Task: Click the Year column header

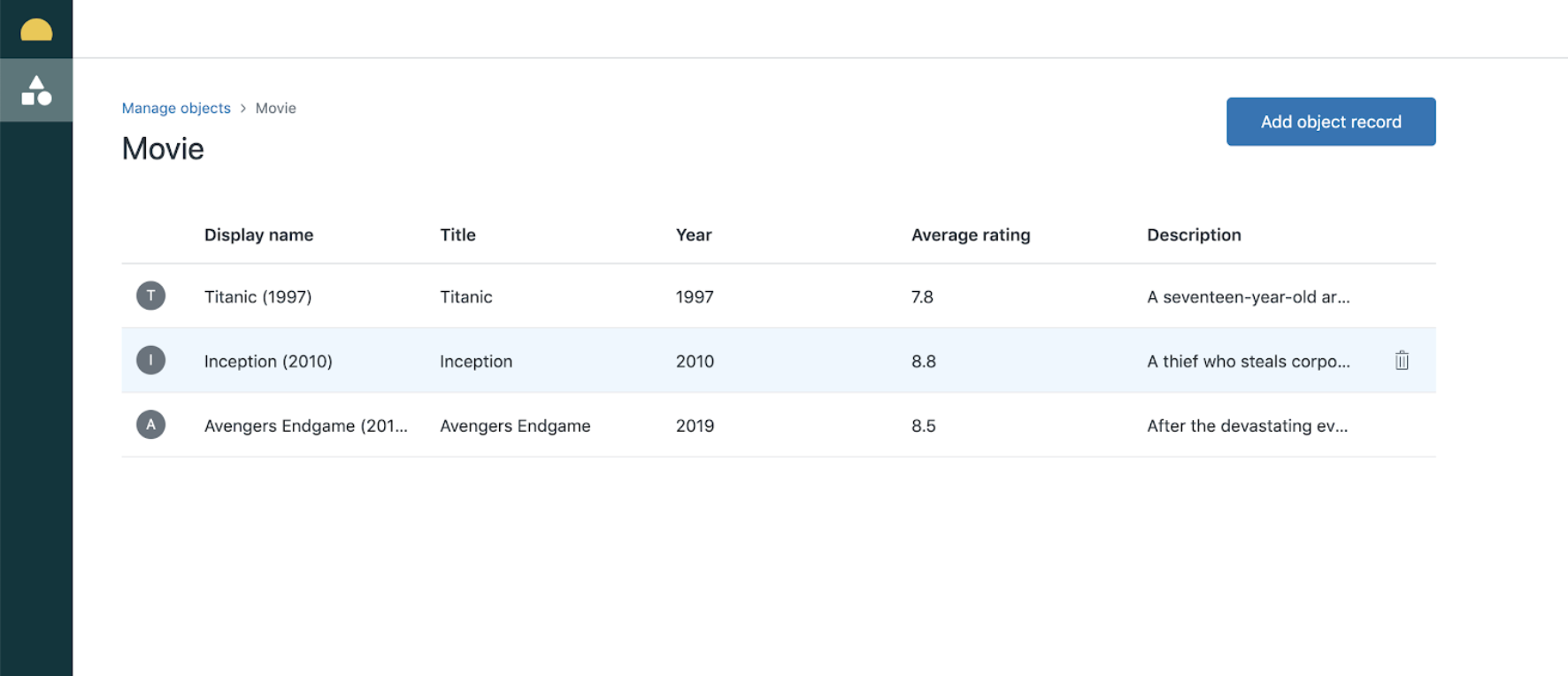Action: [693, 235]
